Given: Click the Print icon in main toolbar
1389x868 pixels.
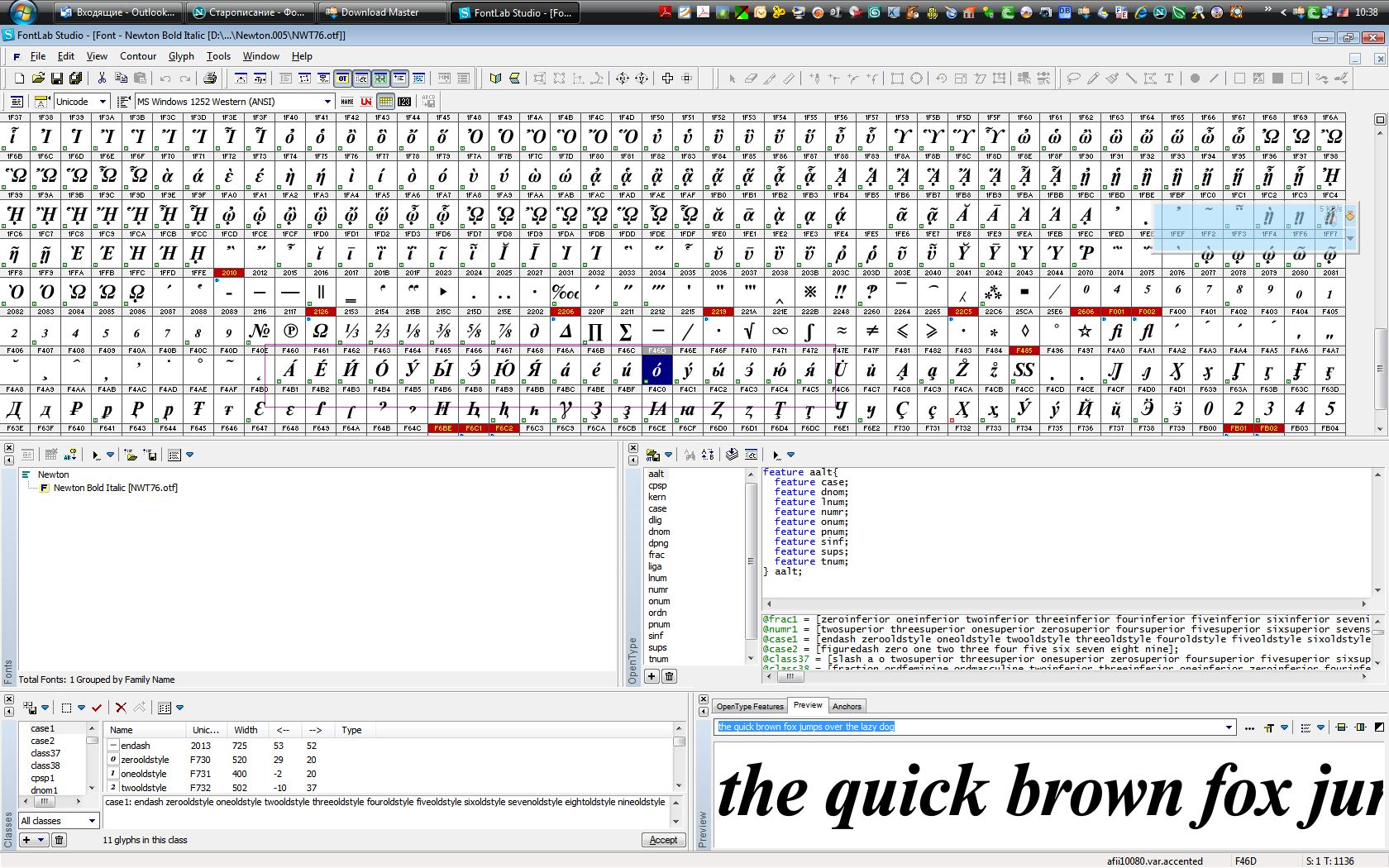Looking at the screenshot, I should (x=210, y=79).
